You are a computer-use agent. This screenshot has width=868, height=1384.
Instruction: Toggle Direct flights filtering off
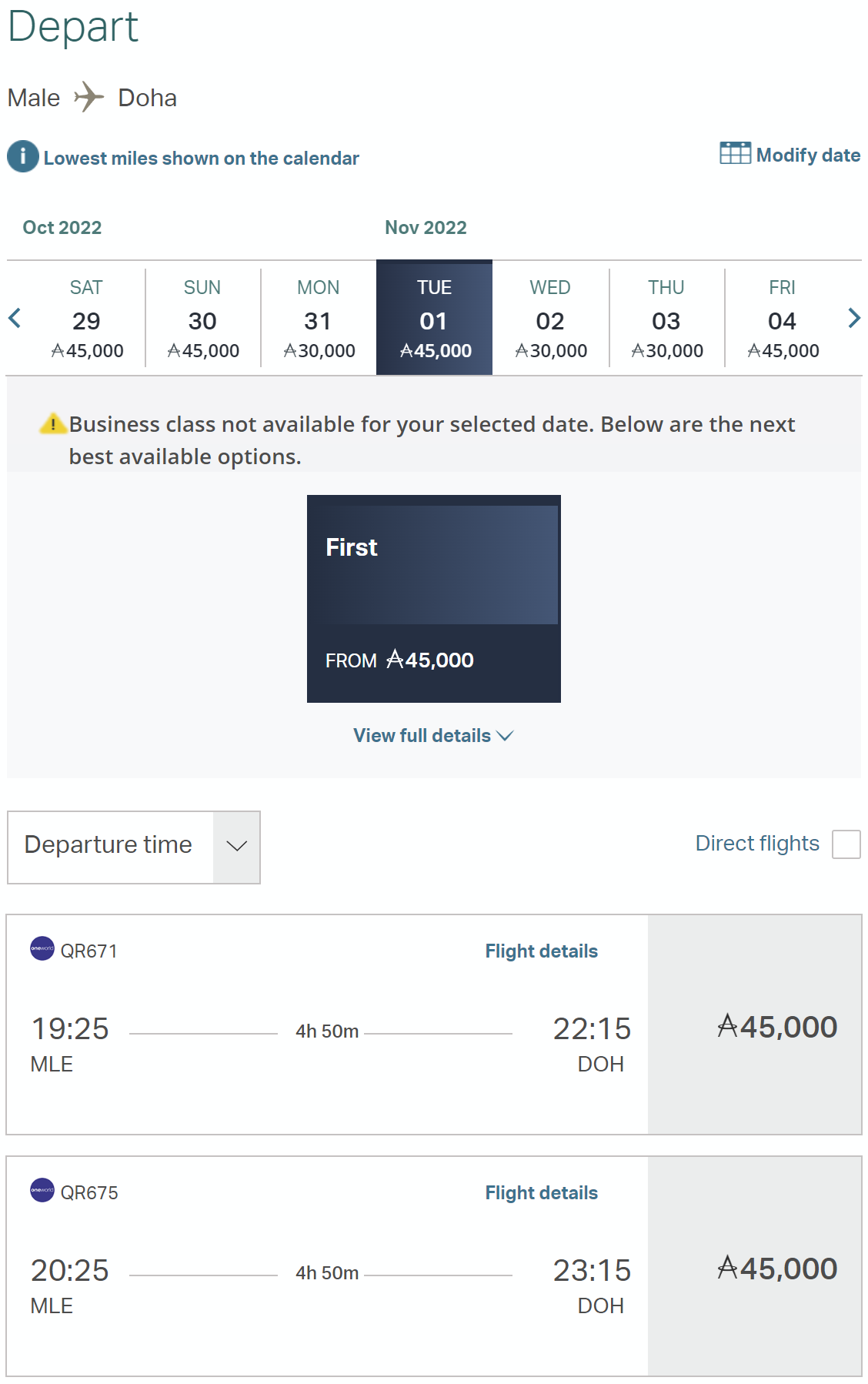tap(846, 844)
